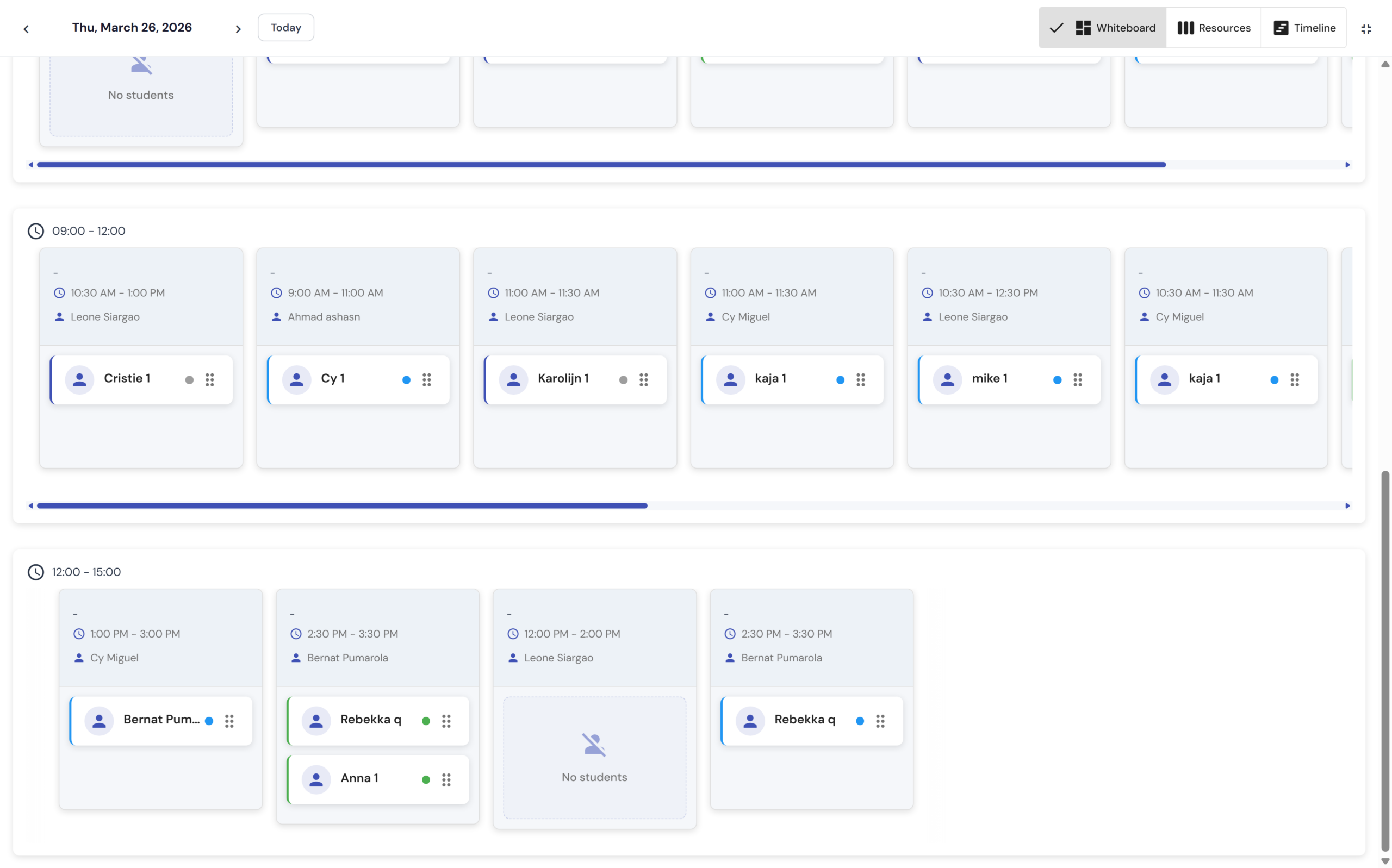Click drag handle on Cristie 1 card
This screenshot has width=1392, height=868.
(209, 379)
